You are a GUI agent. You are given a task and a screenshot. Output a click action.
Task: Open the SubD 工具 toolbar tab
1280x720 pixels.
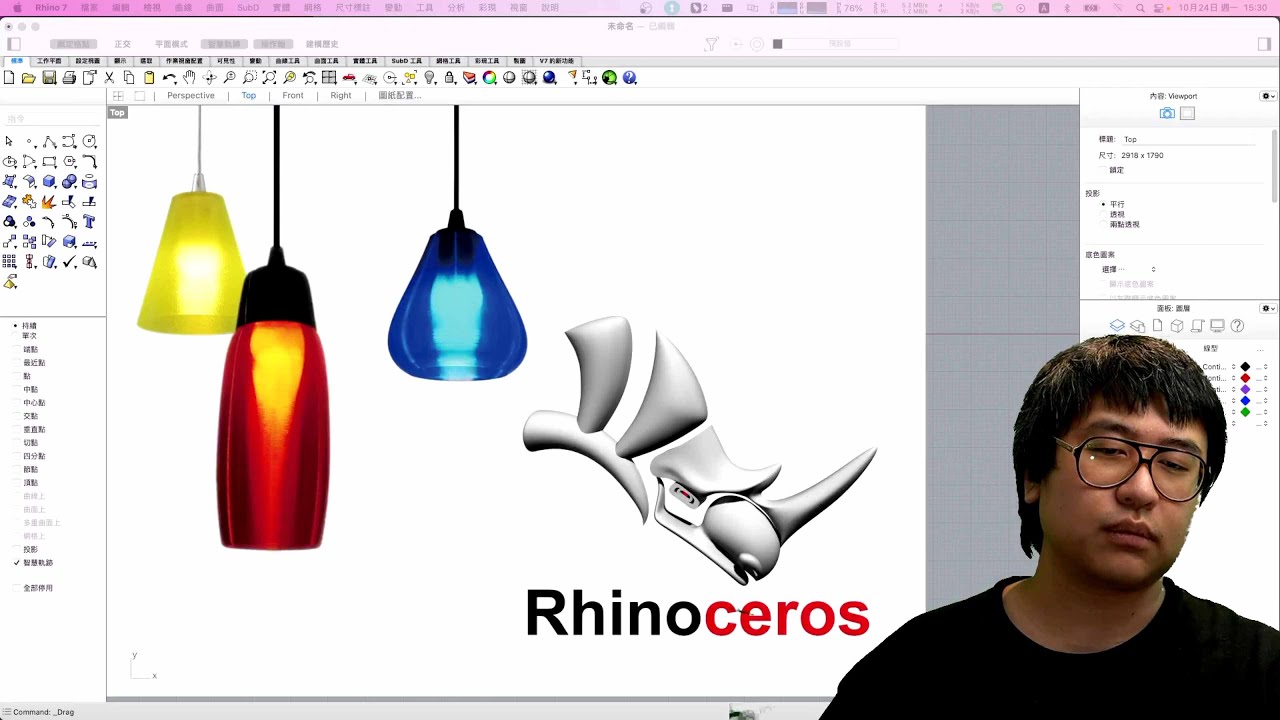tap(406, 61)
